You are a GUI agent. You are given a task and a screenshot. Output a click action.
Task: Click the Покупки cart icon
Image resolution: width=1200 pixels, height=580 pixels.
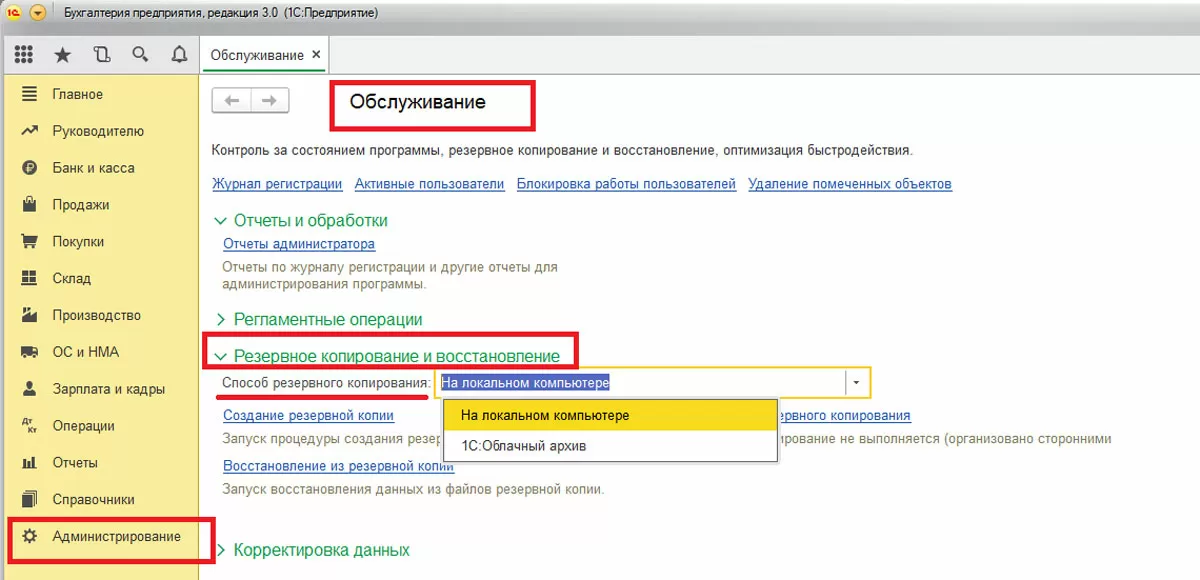click(x=30, y=242)
